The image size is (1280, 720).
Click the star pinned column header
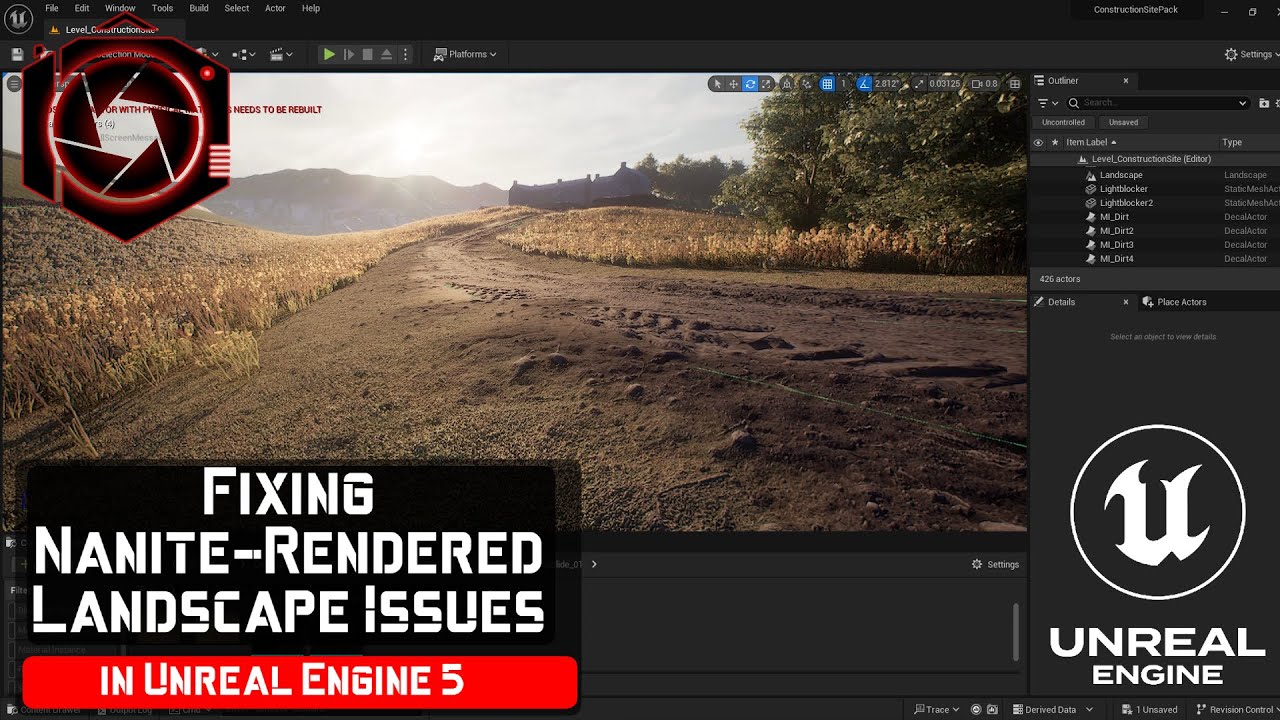pyautogui.click(x=1054, y=142)
